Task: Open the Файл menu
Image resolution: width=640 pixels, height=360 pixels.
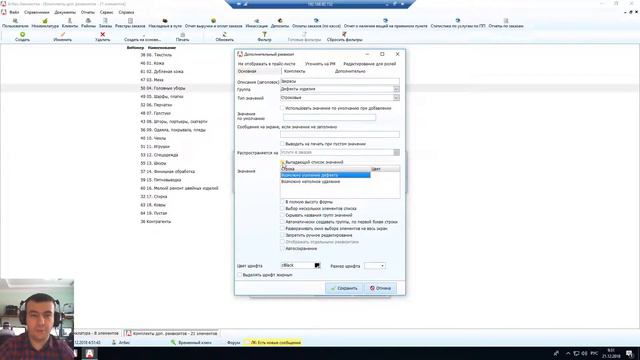Action: click(x=14, y=12)
